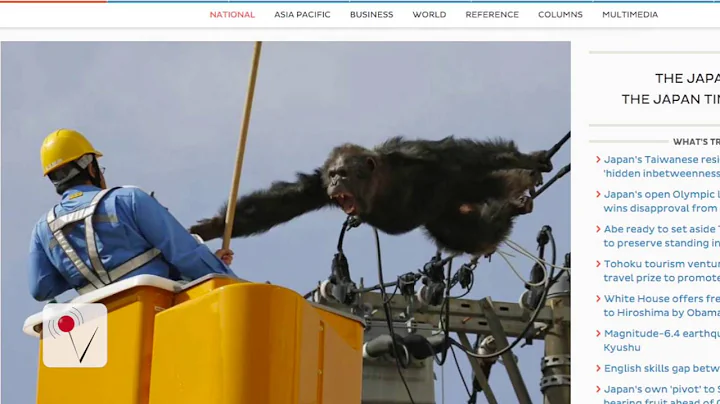Viewport: 720px width, 404px height.
Task: Go to the BUSINESS section
Action: (371, 15)
